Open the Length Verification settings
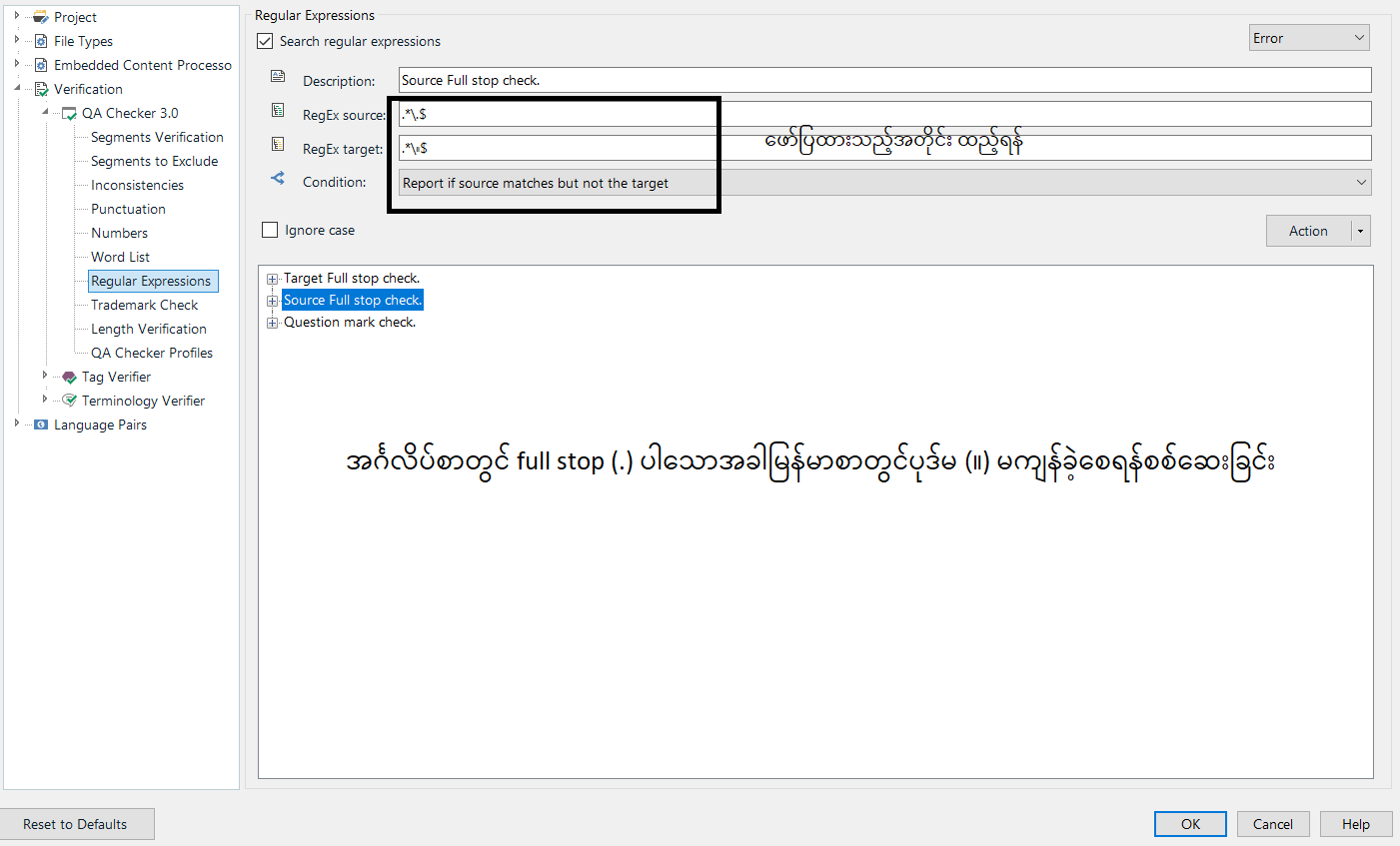 [149, 329]
